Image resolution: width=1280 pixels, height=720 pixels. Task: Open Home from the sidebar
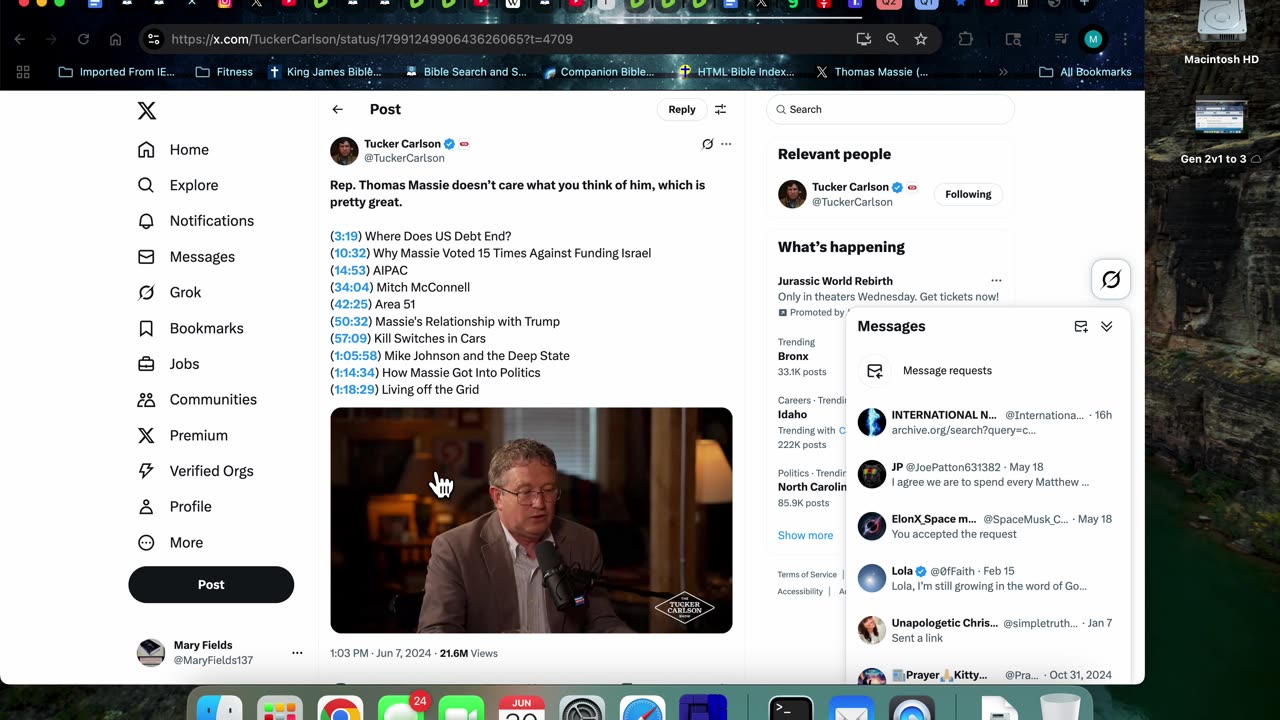(x=174, y=150)
